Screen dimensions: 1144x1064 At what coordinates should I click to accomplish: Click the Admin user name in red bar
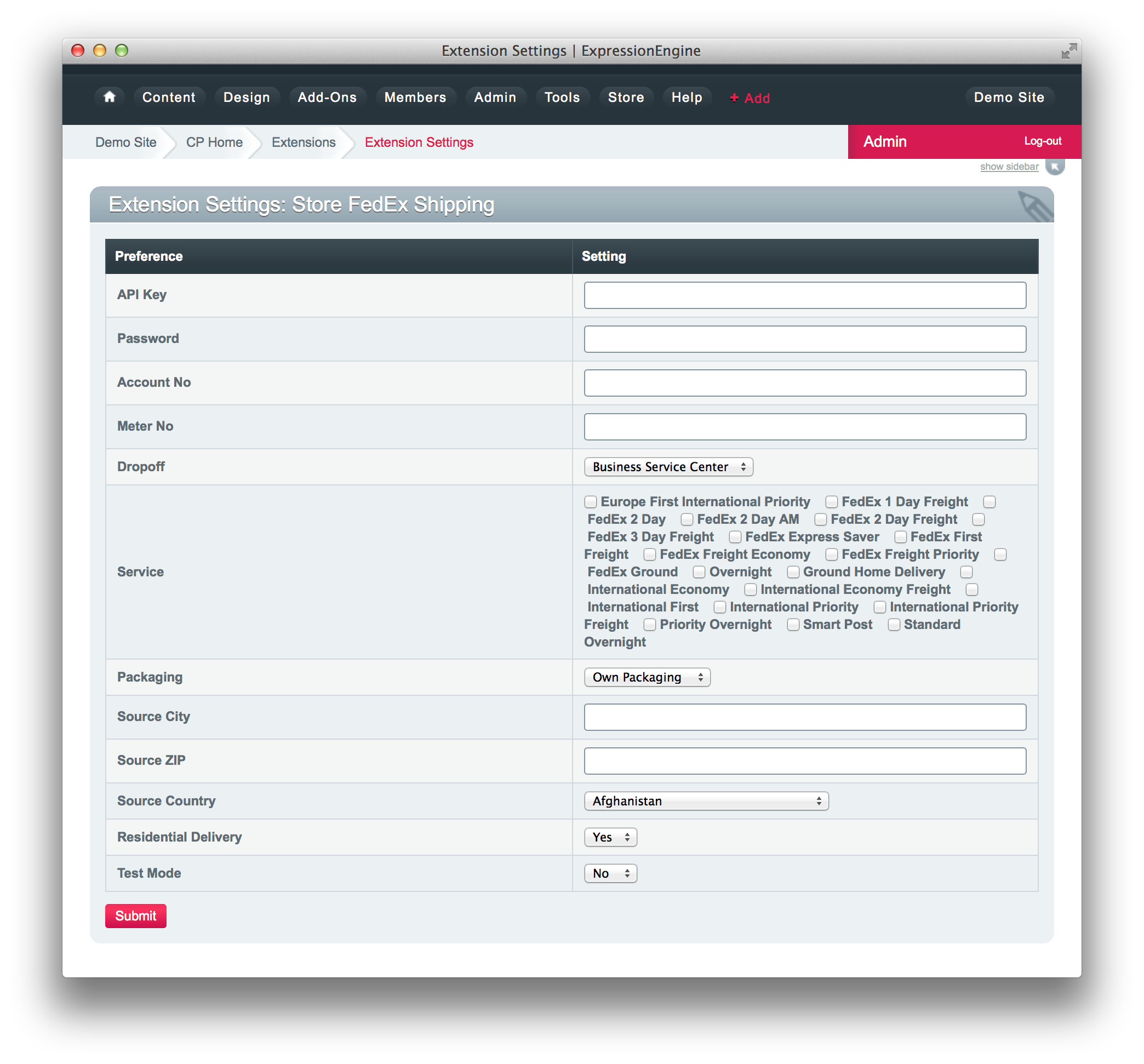(884, 141)
